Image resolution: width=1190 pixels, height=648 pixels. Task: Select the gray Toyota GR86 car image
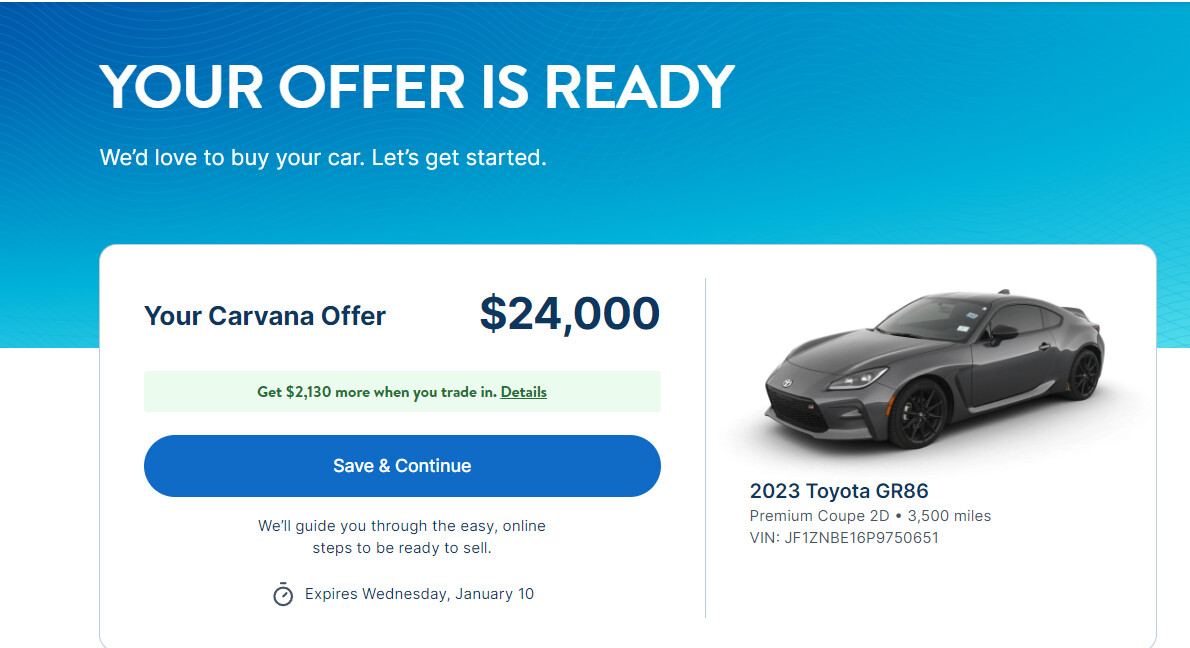pyautogui.click(x=935, y=372)
